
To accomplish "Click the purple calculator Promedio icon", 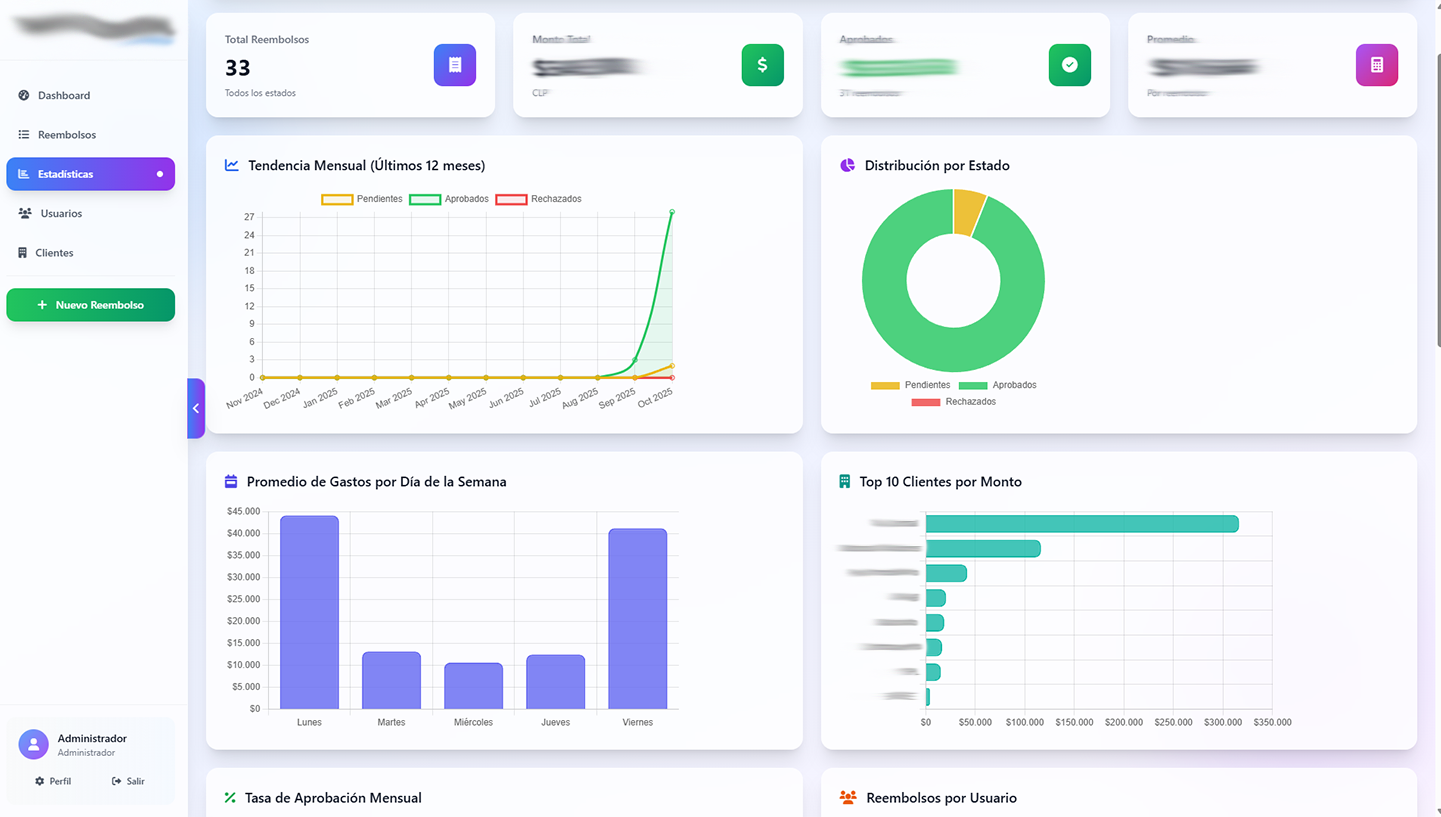I will pos(1376,65).
